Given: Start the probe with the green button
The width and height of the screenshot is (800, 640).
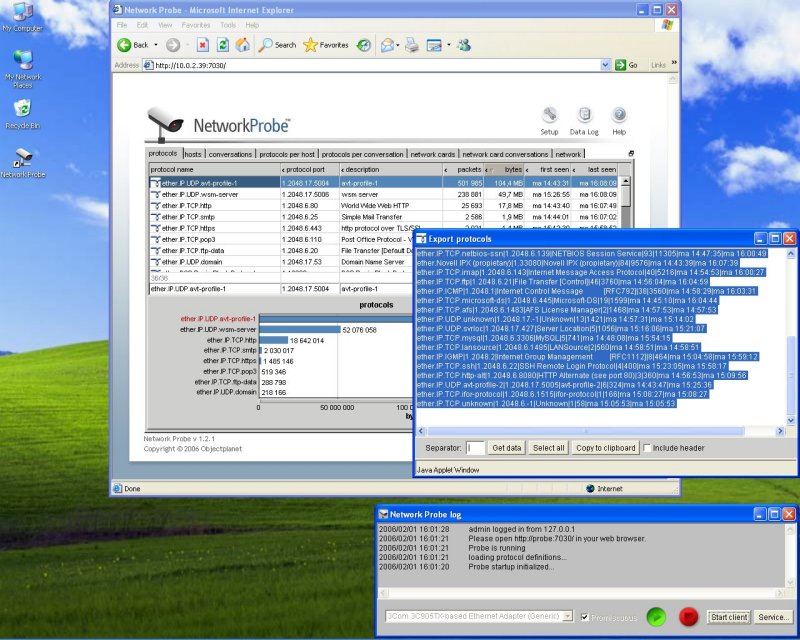Looking at the screenshot, I should coord(657,617).
